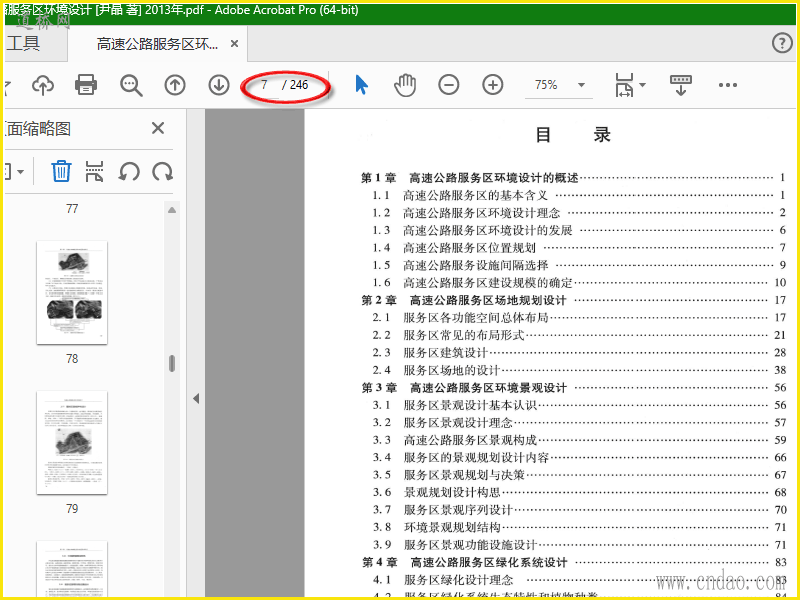Viewport: 800px width, 600px height.
Task: Click 3.6 景观规划设计构思 entry
Action: [x=579, y=492]
